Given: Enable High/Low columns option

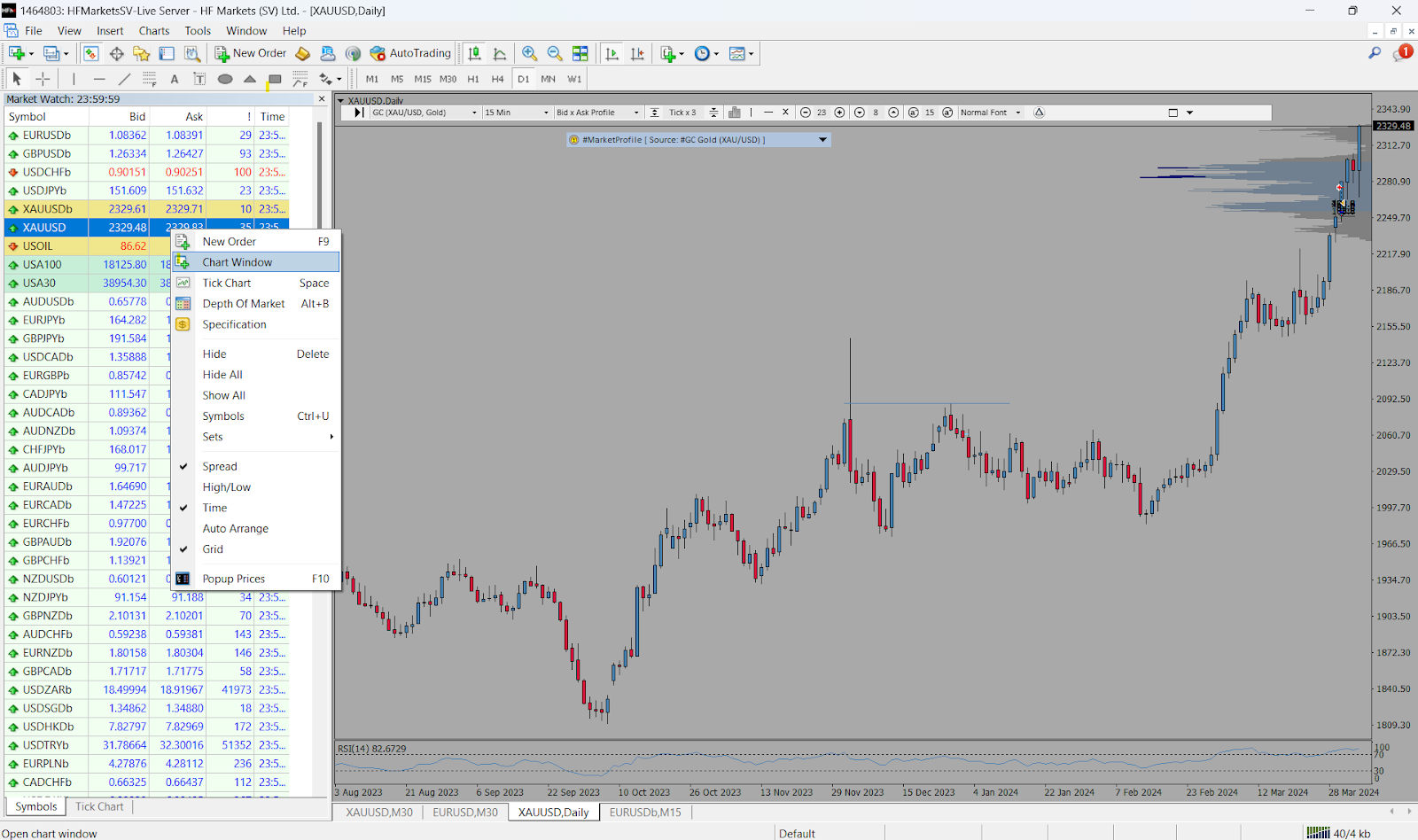Looking at the screenshot, I should [x=256, y=487].
